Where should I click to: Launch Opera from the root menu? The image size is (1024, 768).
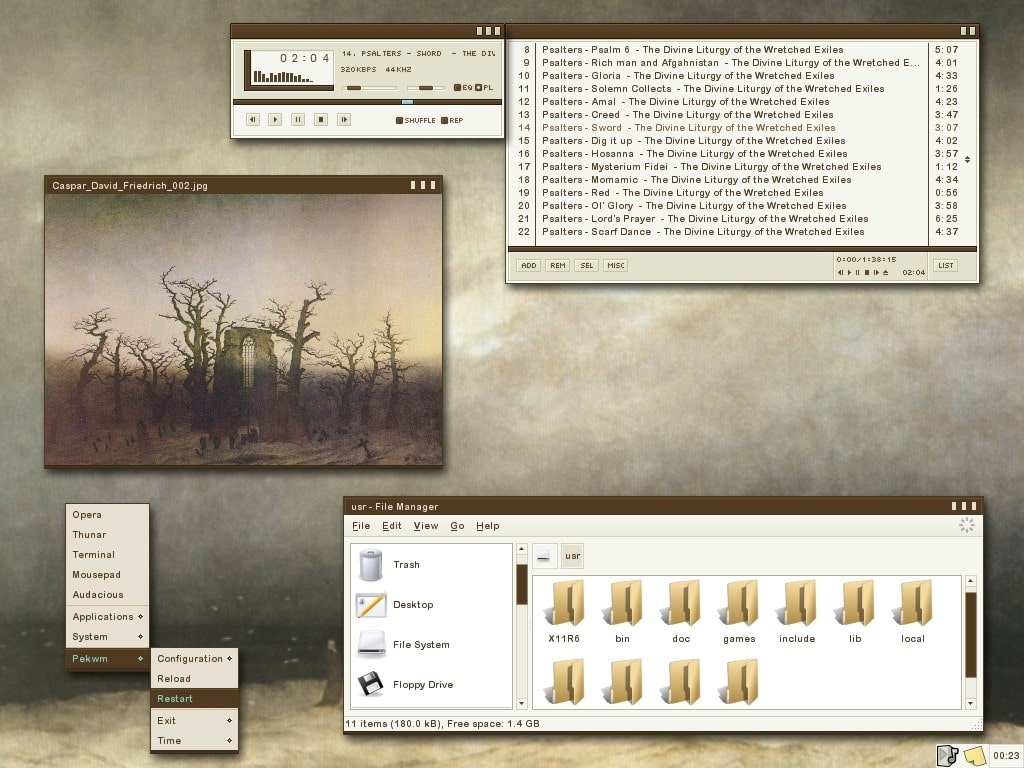point(107,515)
